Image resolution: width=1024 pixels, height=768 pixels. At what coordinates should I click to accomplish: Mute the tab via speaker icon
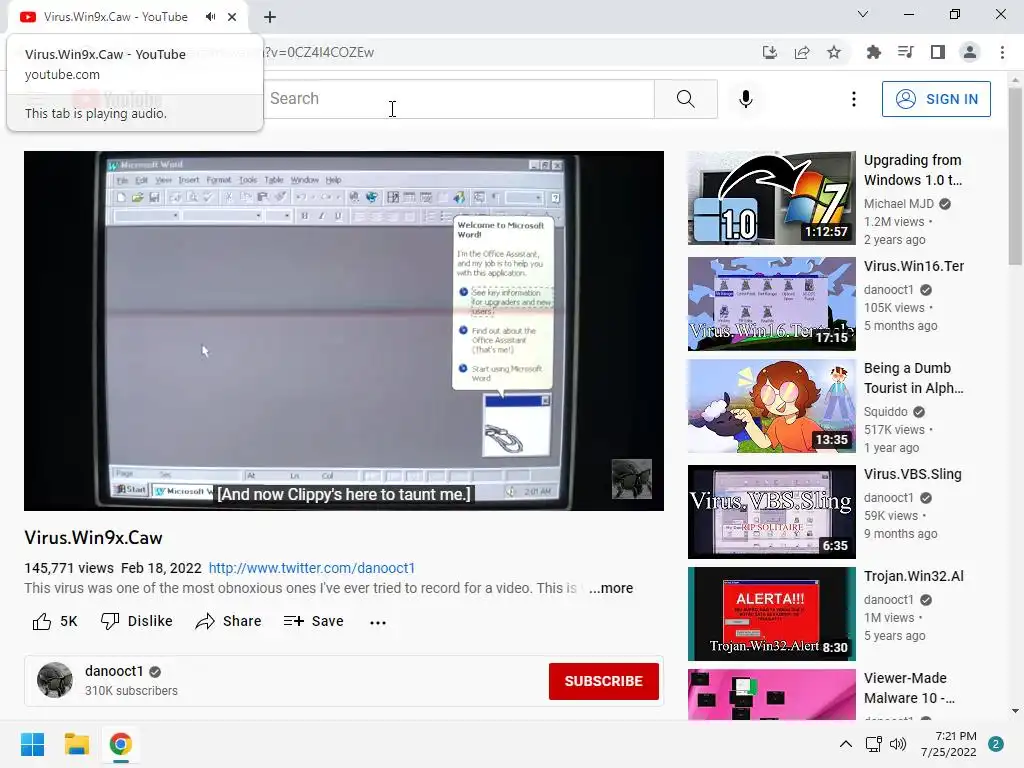point(210,17)
